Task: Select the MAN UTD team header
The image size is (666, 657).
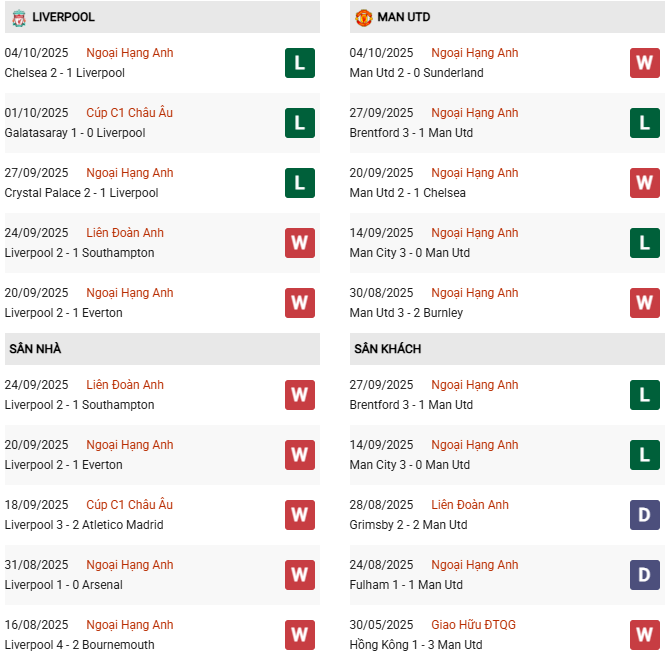Action: (404, 18)
